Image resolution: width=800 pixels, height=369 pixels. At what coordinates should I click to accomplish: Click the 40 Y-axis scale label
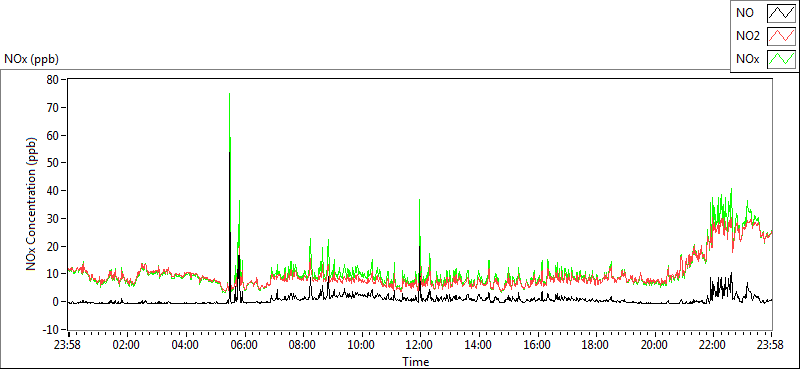coord(53,190)
